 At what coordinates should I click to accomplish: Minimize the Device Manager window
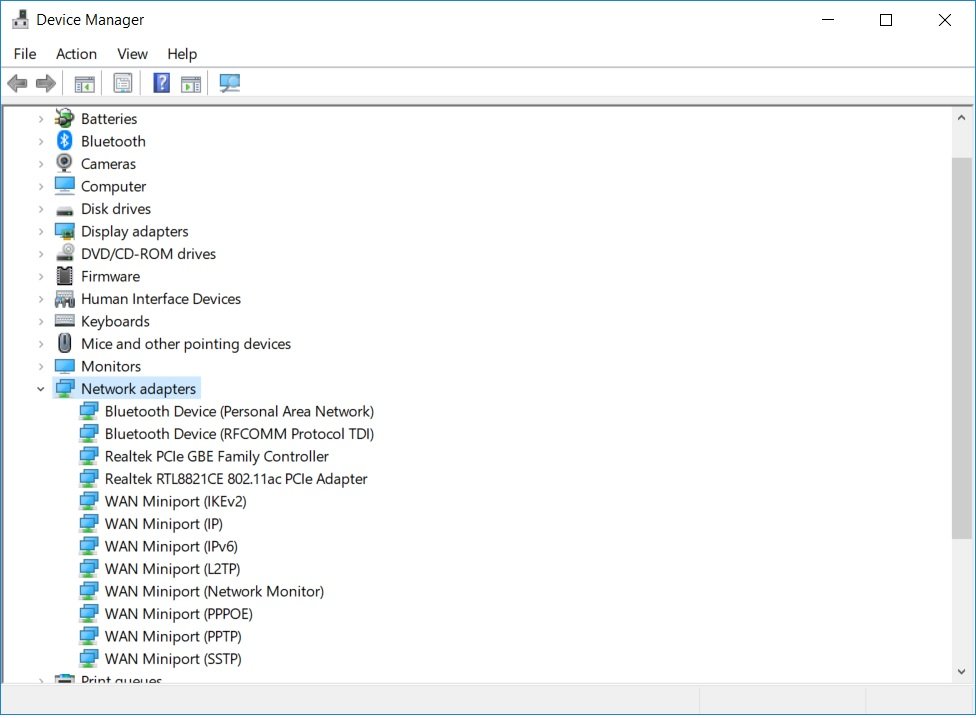click(x=828, y=20)
